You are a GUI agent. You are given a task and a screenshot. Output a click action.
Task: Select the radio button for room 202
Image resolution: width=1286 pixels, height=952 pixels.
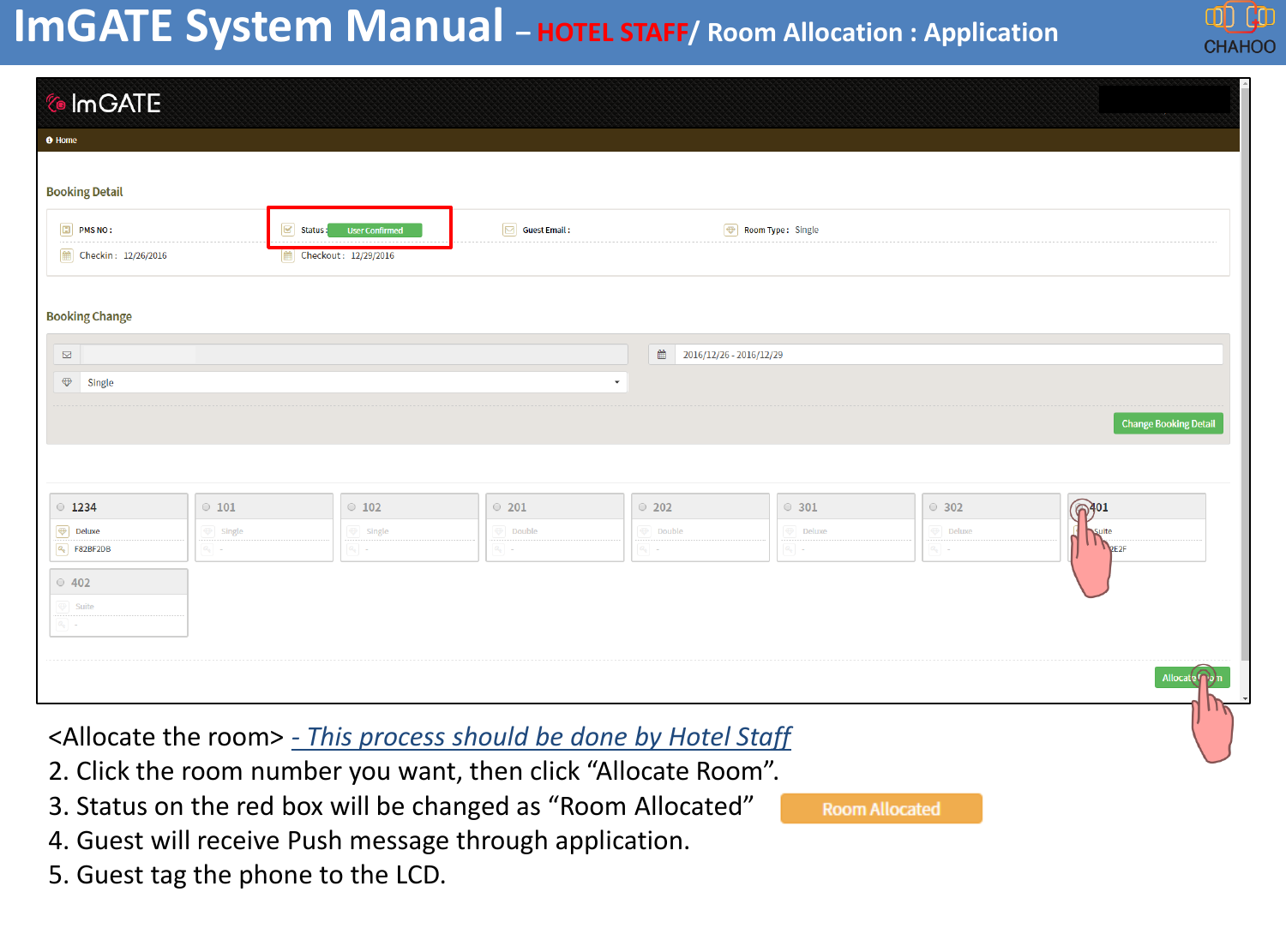[641, 506]
